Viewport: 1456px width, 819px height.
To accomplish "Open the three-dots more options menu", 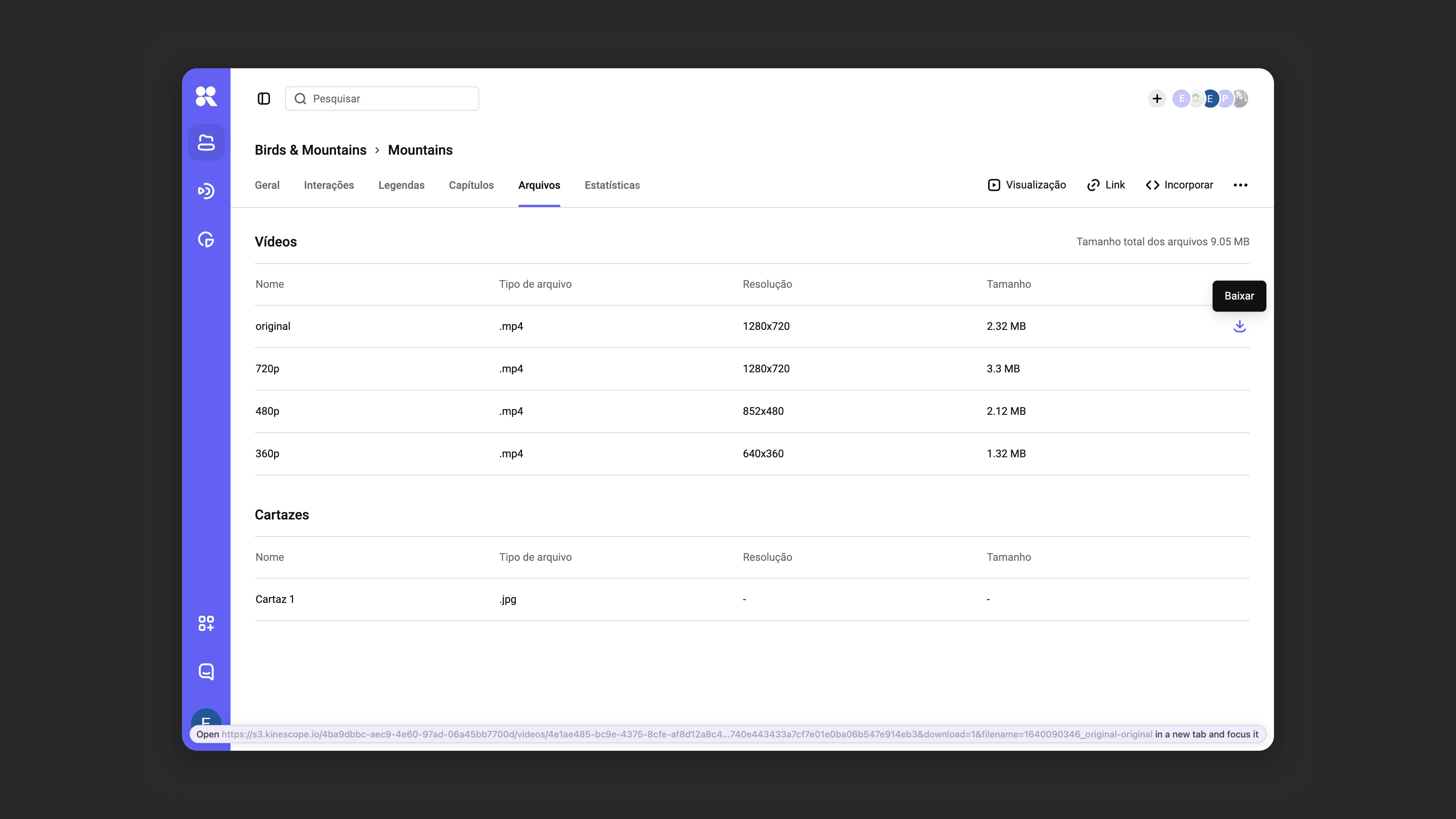I will [1241, 185].
